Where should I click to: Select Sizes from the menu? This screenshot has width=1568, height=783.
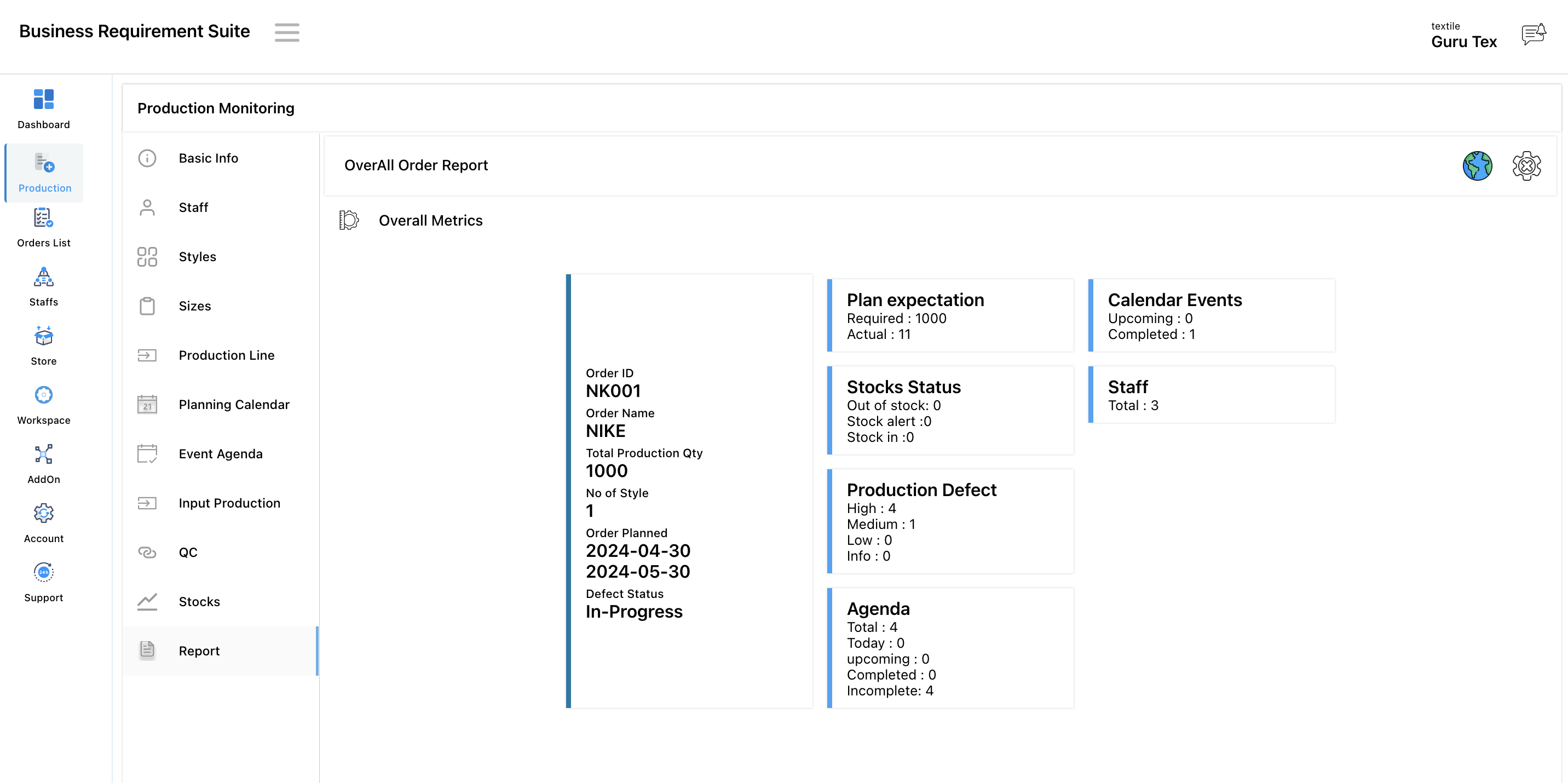pyautogui.click(x=220, y=306)
